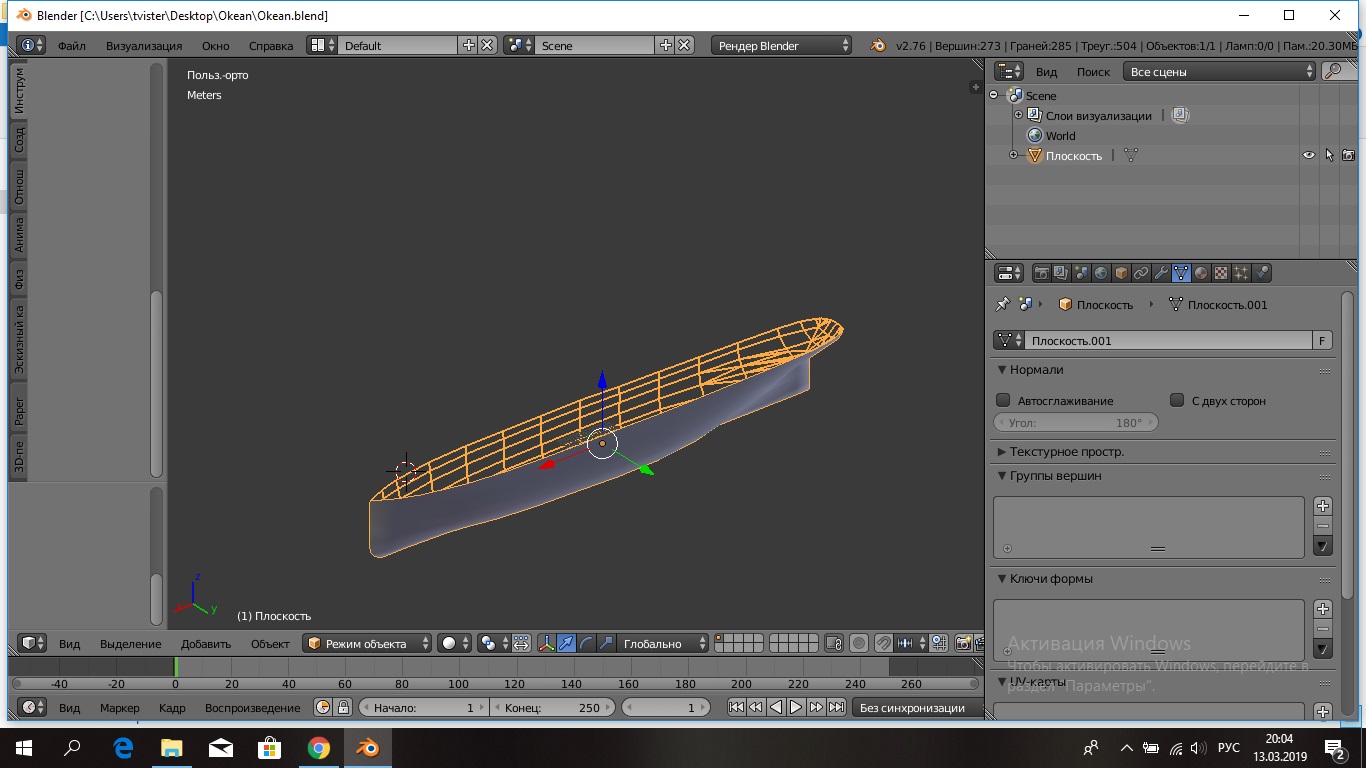Open the Рендер Blender engine dropdown

(782, 46)
